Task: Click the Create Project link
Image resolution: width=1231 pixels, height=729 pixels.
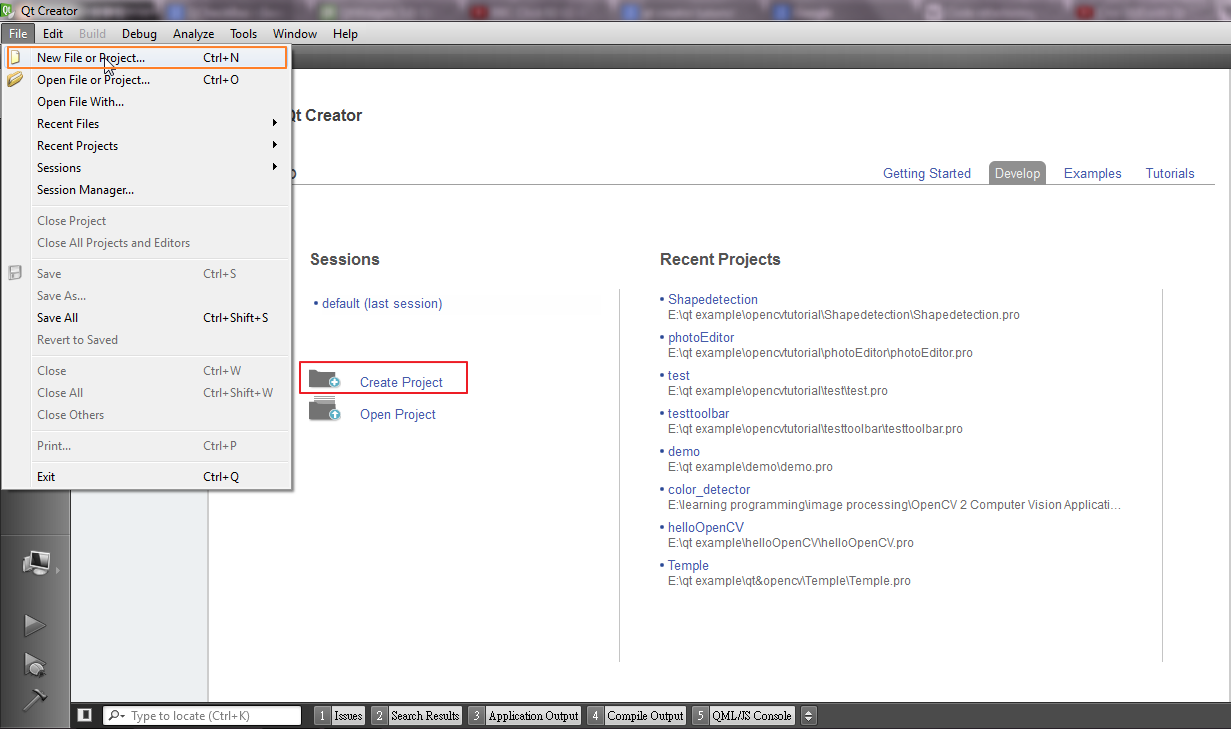Action: [401, 382]
